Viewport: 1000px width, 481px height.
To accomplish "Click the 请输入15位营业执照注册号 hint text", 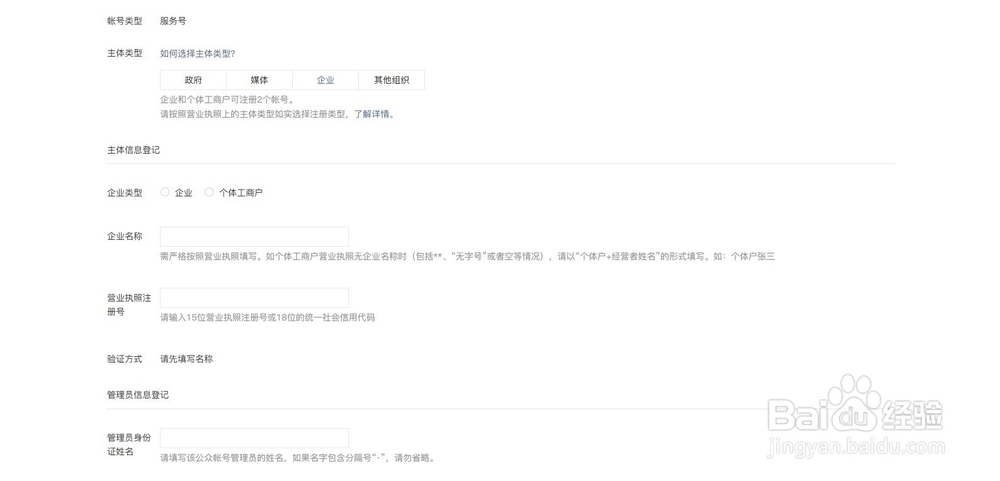I will 267,317.
